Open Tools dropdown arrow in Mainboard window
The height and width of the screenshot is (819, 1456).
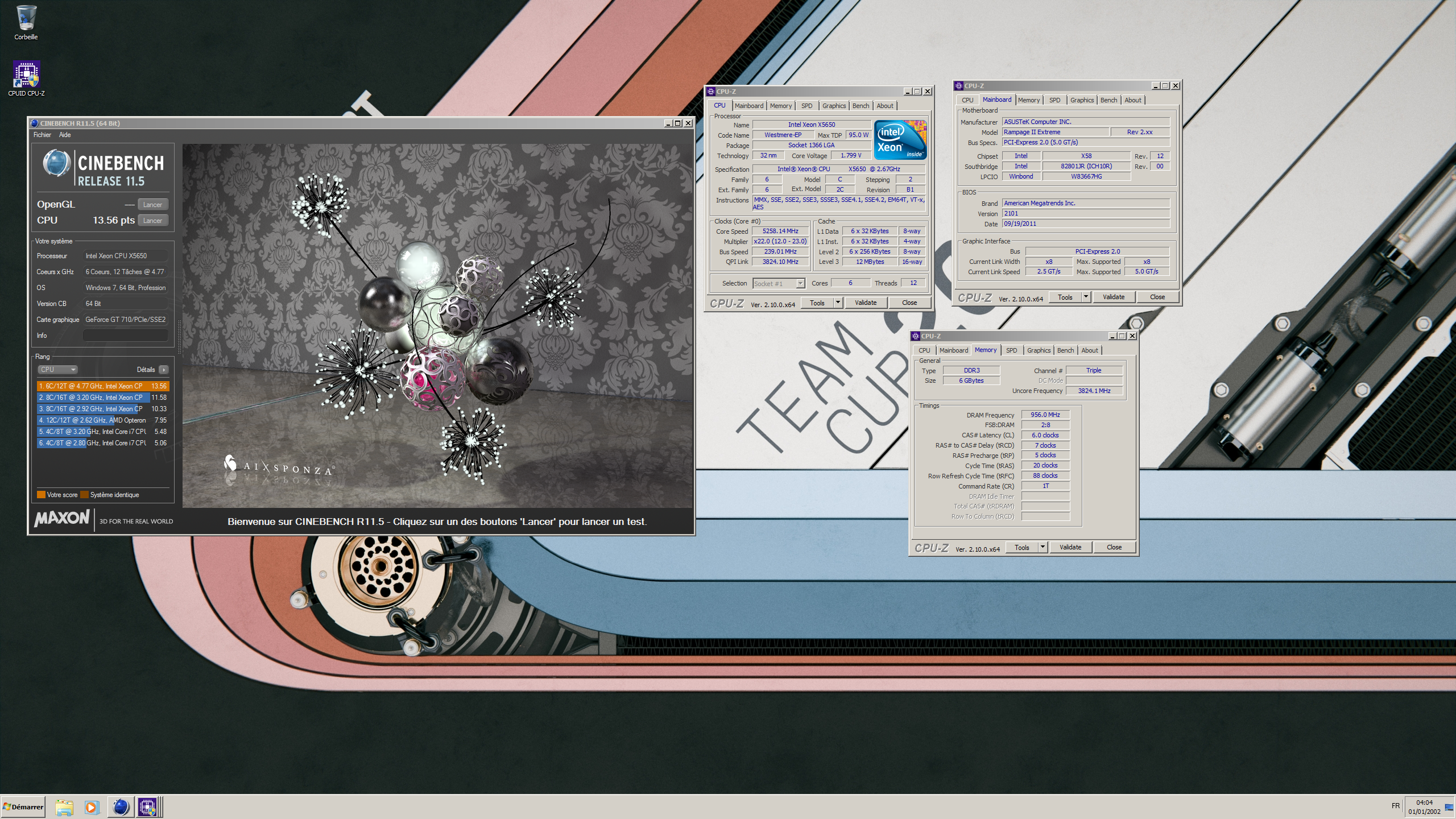[x=1086, y=297]
